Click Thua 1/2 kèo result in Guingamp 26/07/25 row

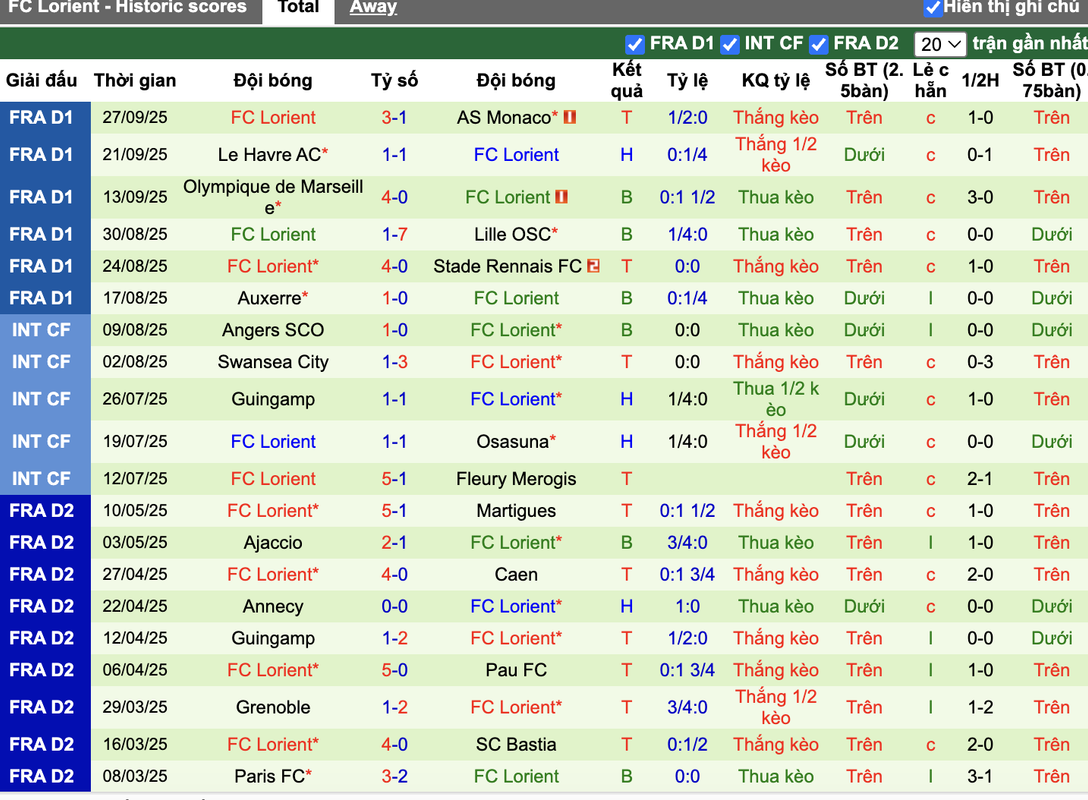point(776,399)
